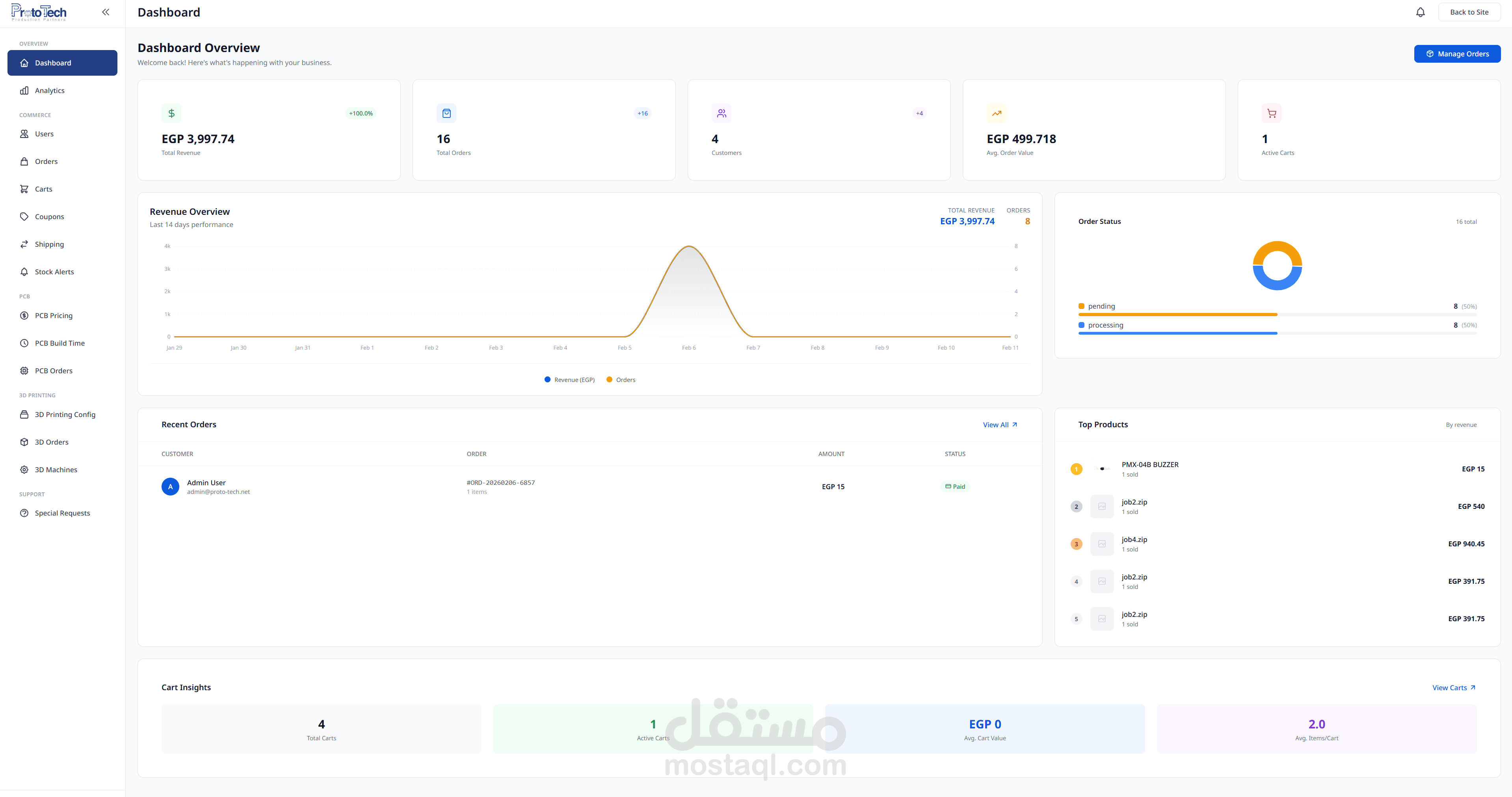This screenshot has height=797, width=1512.
Task: Click the dollar sign Total Revenue icon
Action: (171, 114)
